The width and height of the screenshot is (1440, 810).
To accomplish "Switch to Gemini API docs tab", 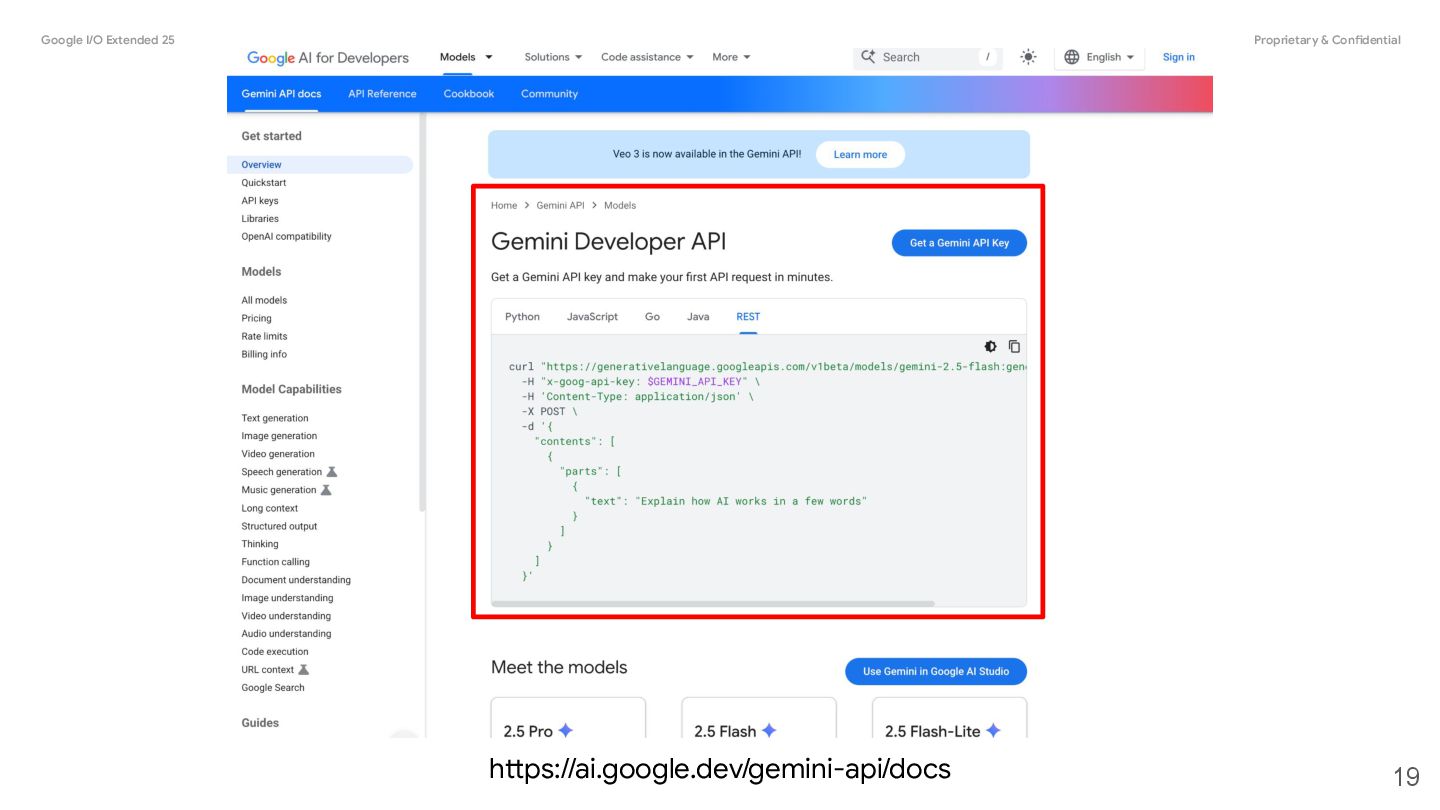I will point(281,94).
